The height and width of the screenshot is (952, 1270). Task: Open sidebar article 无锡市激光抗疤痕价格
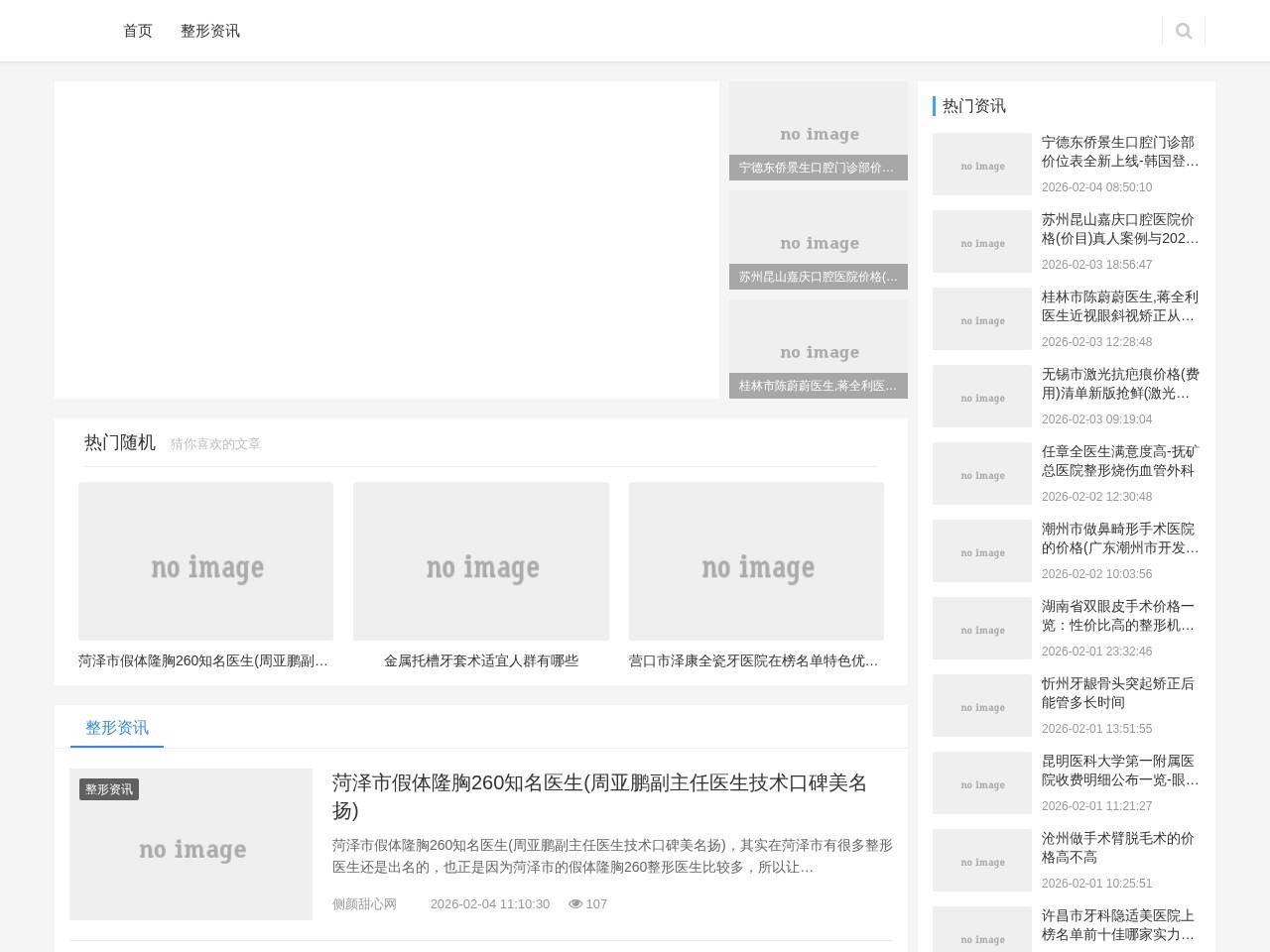pyautogui.click(x=1119, y=383)
